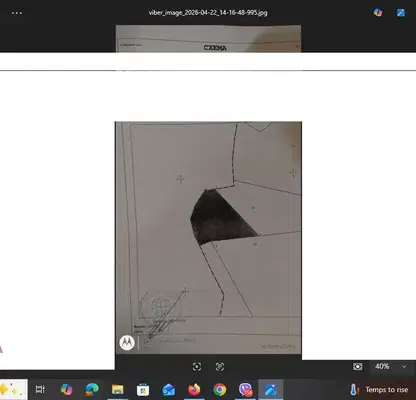Open the Temps to rise weather widget
Screen dimensions: 416x400
point(379,389)
